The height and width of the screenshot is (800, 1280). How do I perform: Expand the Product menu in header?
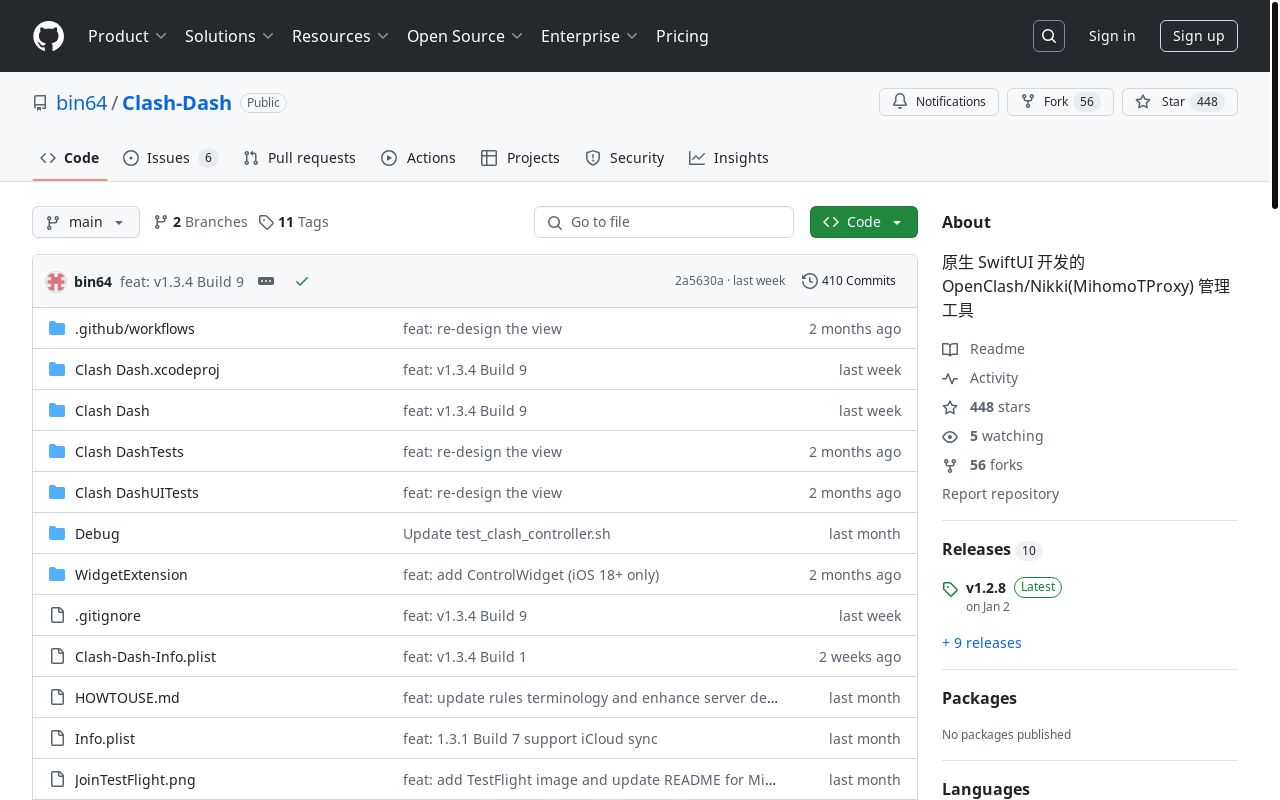(127, 36)
